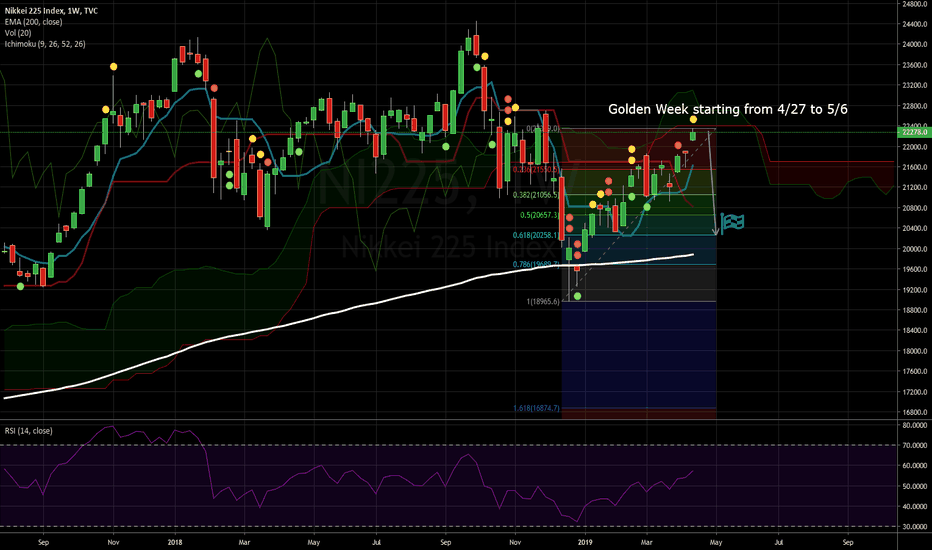Image resolution: width=932 pixels, height=550 pixels.
Task: Click the 24800.0 price axis label
Action: pyautogui.click(x=914, y=4)
